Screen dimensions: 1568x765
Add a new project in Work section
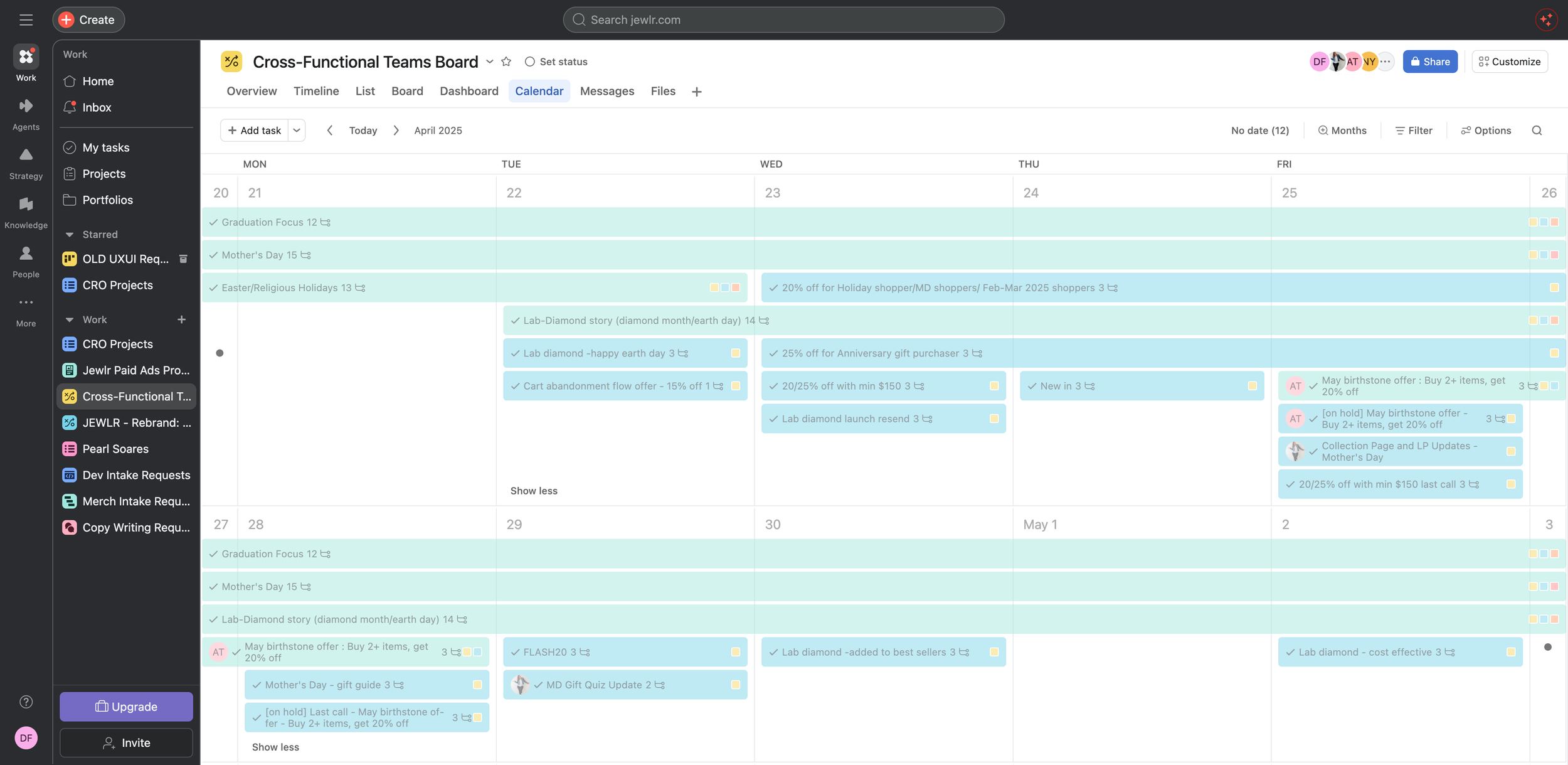point(181,319)
